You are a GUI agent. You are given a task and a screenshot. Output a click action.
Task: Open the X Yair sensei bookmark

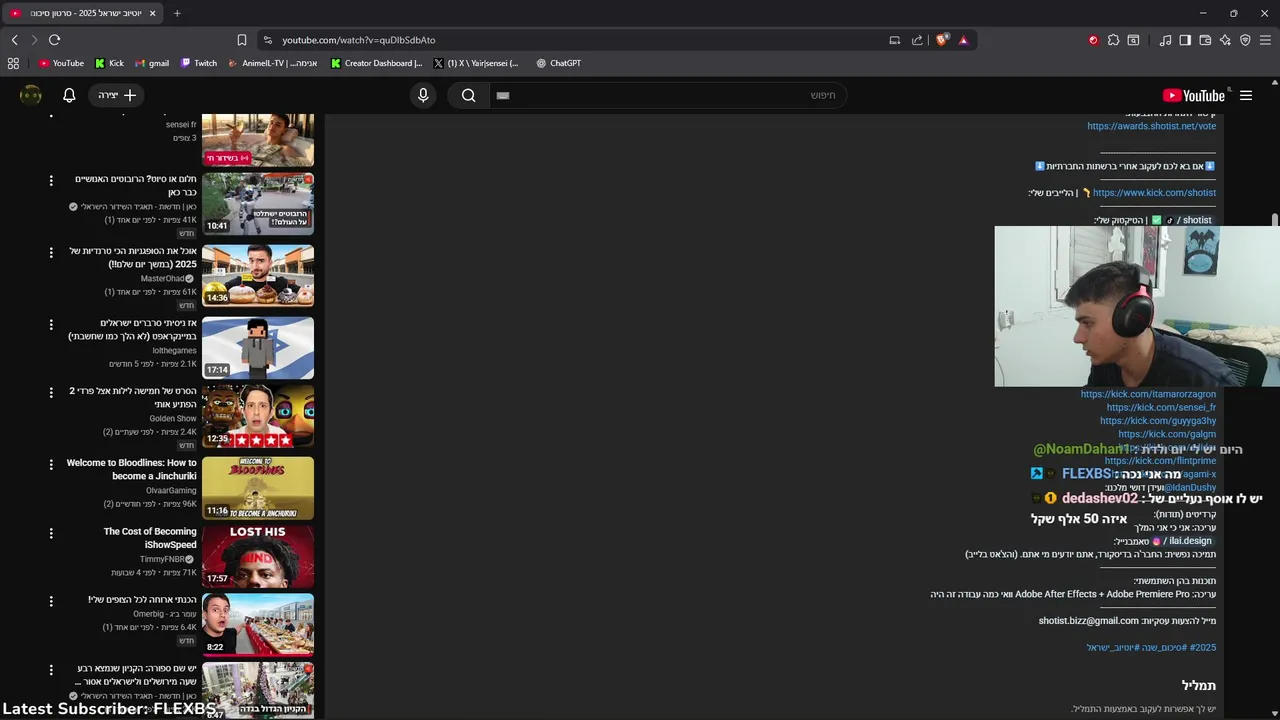pyautogui.click(x=476, y=63)
